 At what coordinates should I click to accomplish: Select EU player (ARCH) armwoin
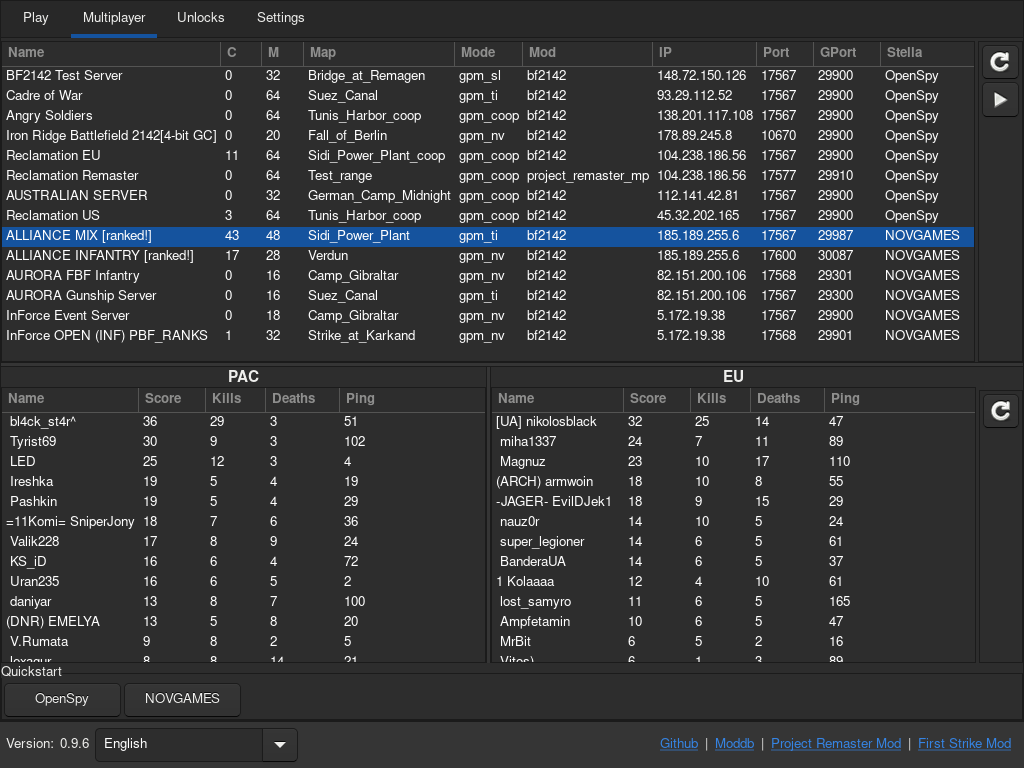tap(733, 482)
